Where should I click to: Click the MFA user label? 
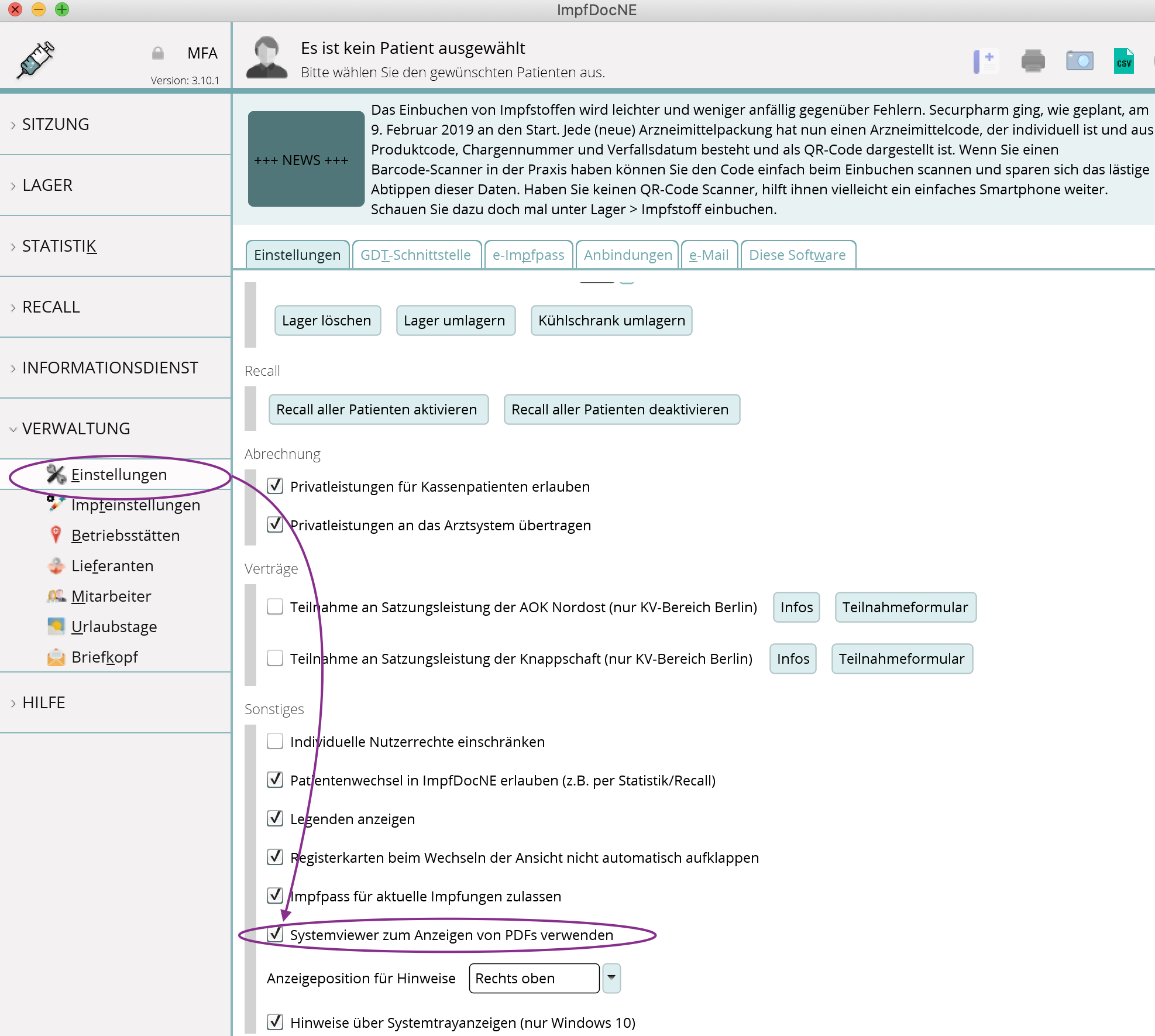202,53
